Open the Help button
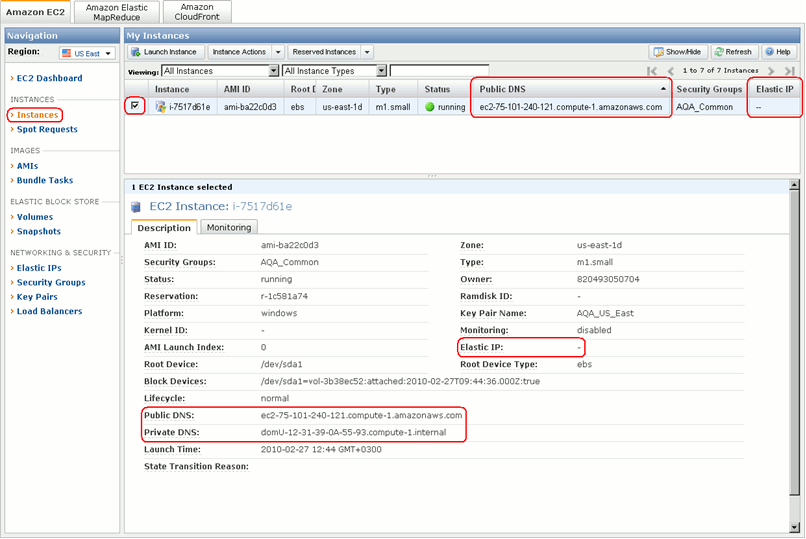Image resolution: width=806 pixels, height=539 pixels. (778, 52)
